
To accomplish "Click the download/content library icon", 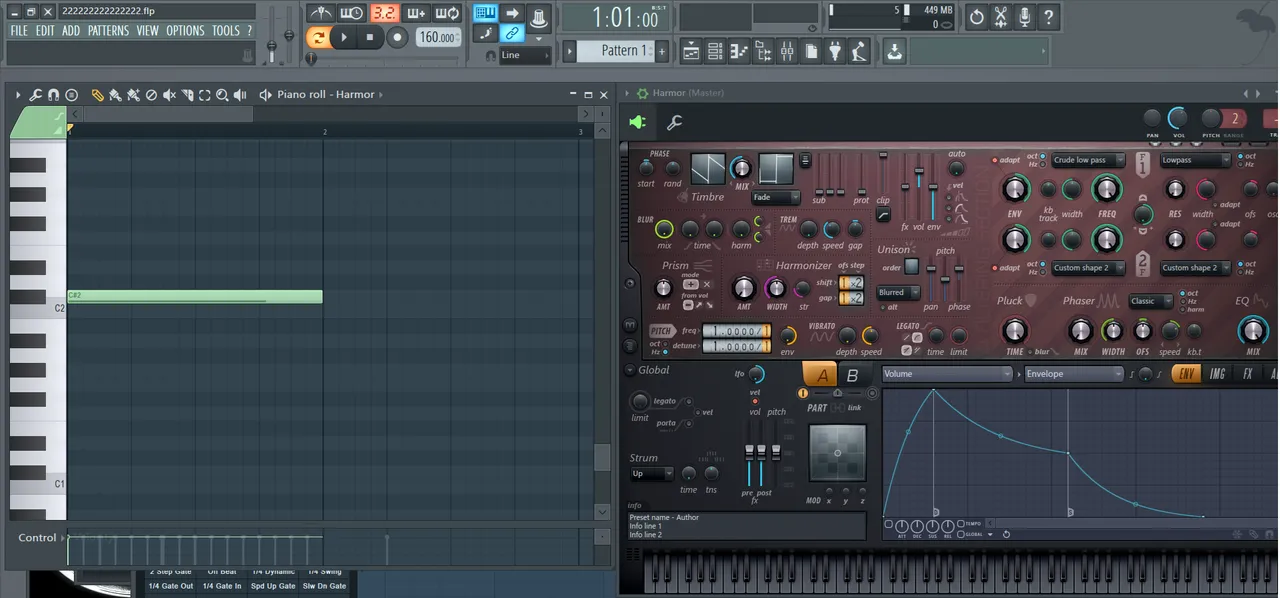I will pos(895,51).
